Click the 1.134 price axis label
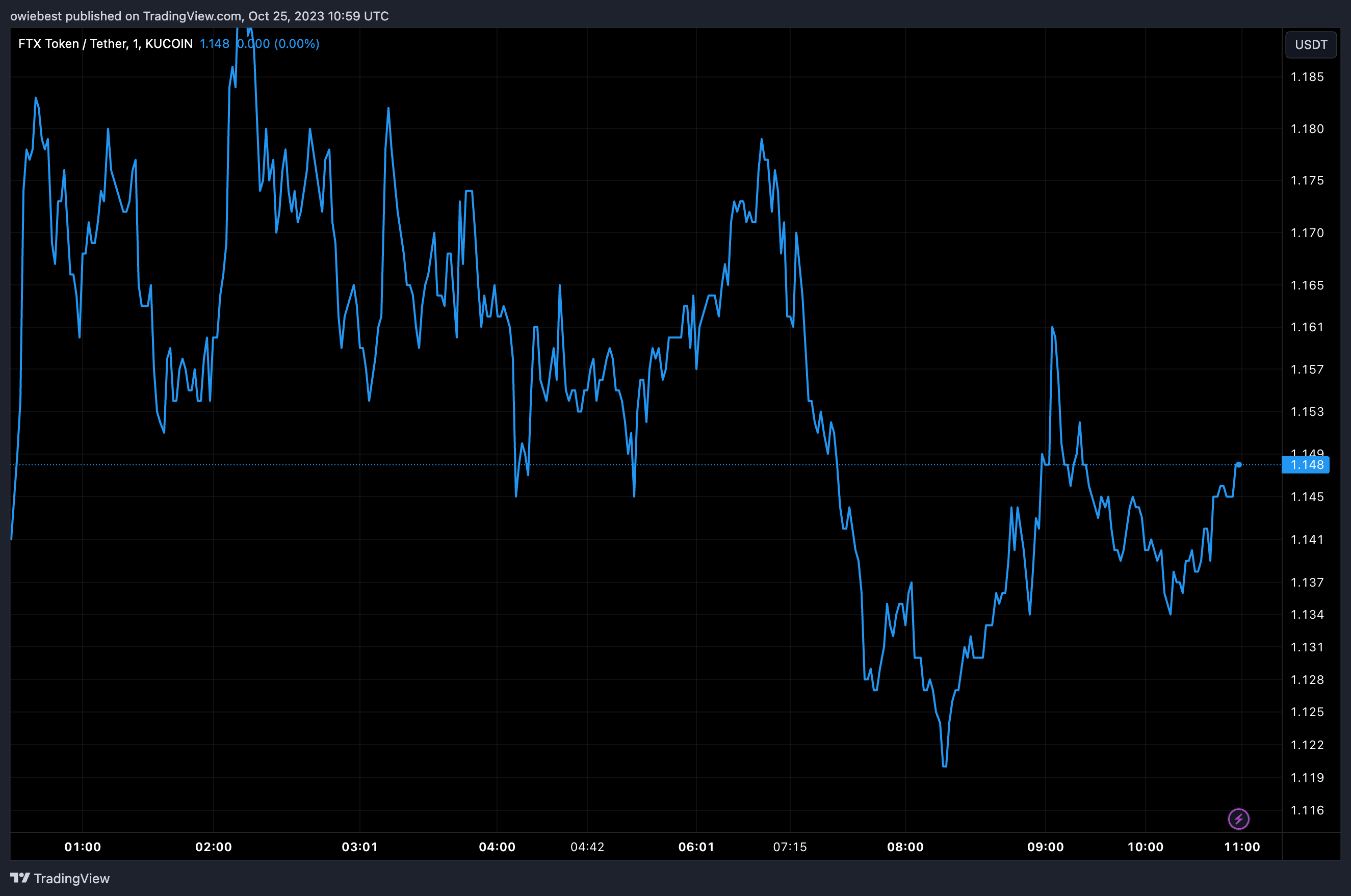 (1308, 615)
